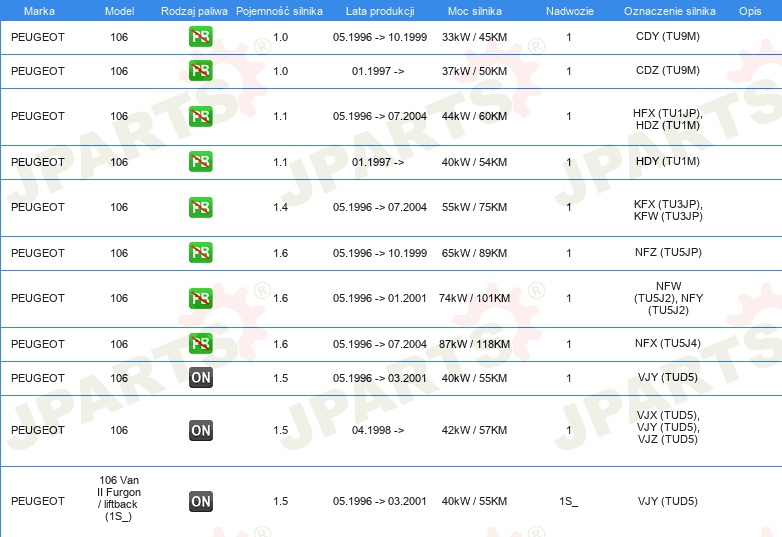
Task: Select the HDY (TU1M) engine code cell
Action: [668, 161]
